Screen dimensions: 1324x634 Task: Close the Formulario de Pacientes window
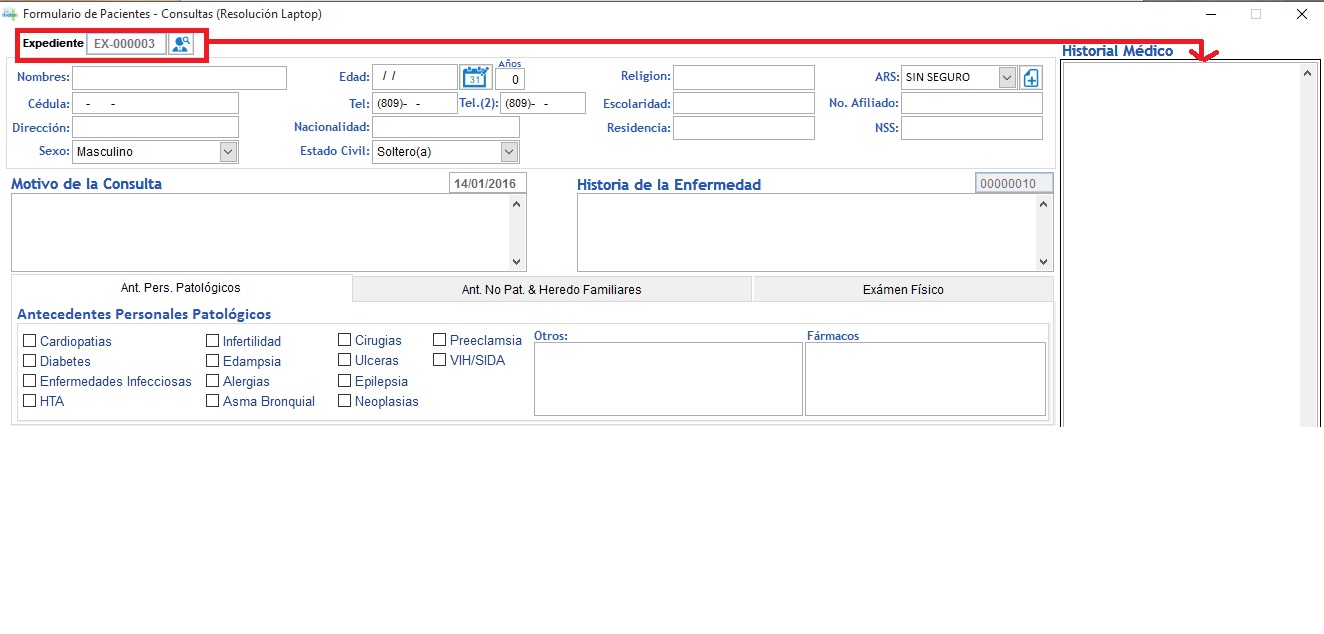(1301, 15)
